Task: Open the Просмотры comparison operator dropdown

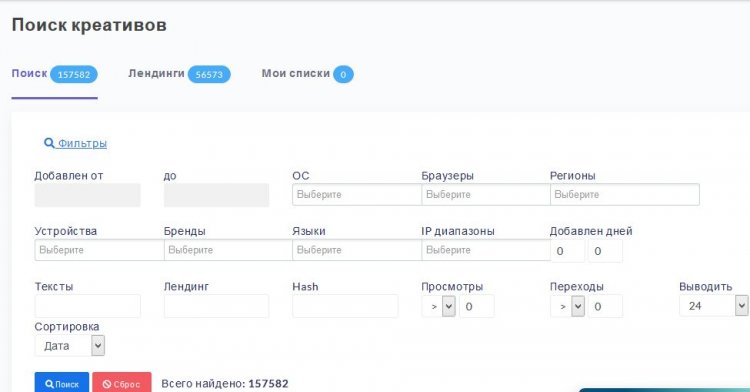Action: pyautogui.click(x=439, y=306)
